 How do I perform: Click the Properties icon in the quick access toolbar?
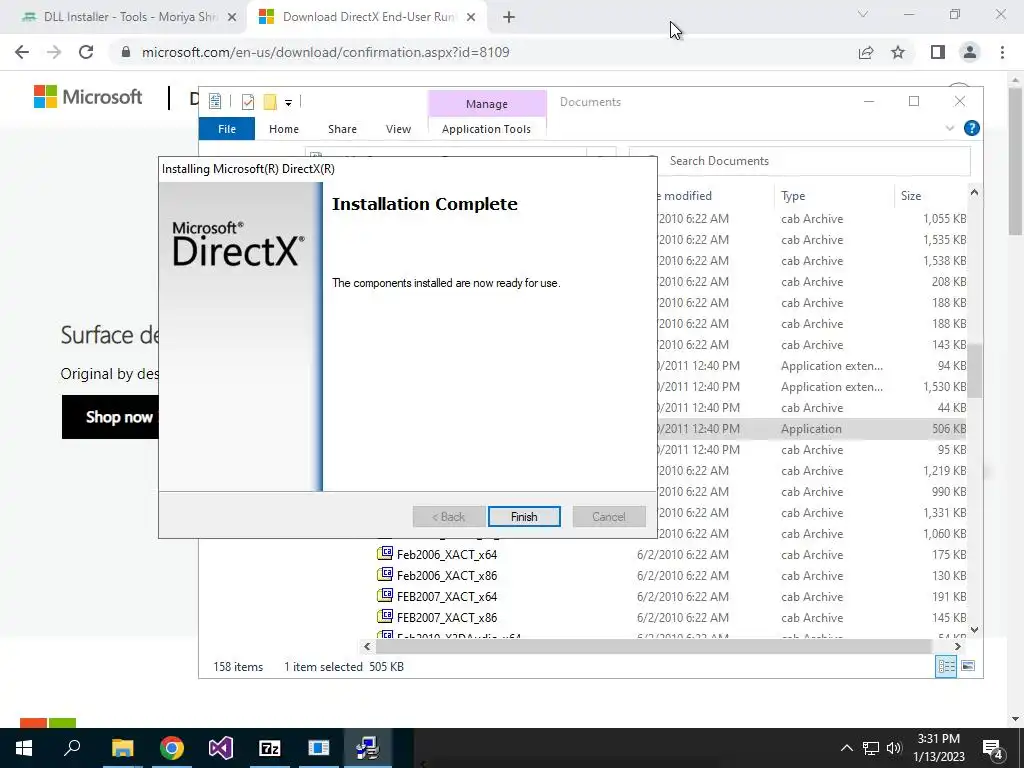[215, 101]
